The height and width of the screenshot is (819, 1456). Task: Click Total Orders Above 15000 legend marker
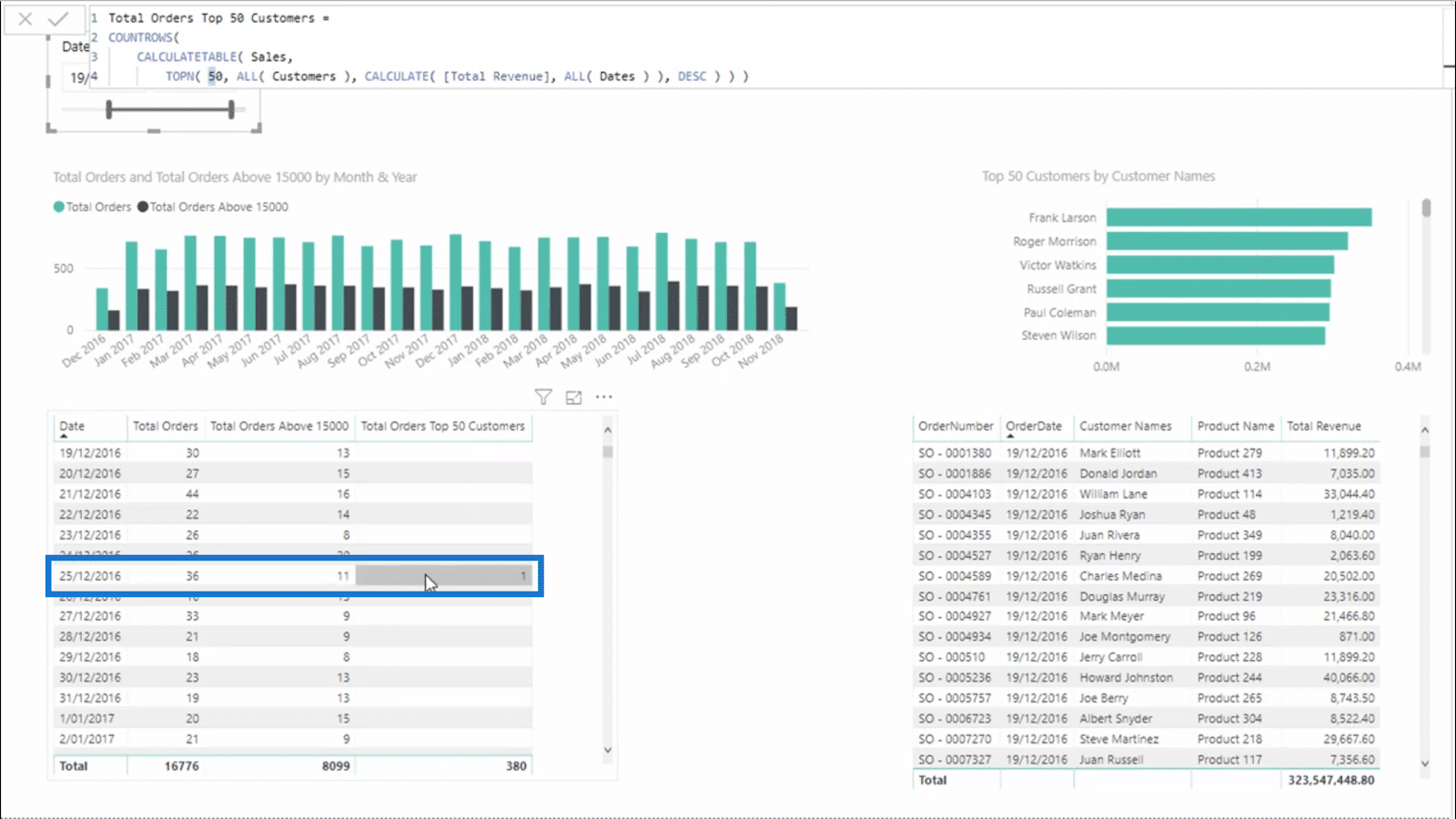pyautogui.click(x=143, y=207)
